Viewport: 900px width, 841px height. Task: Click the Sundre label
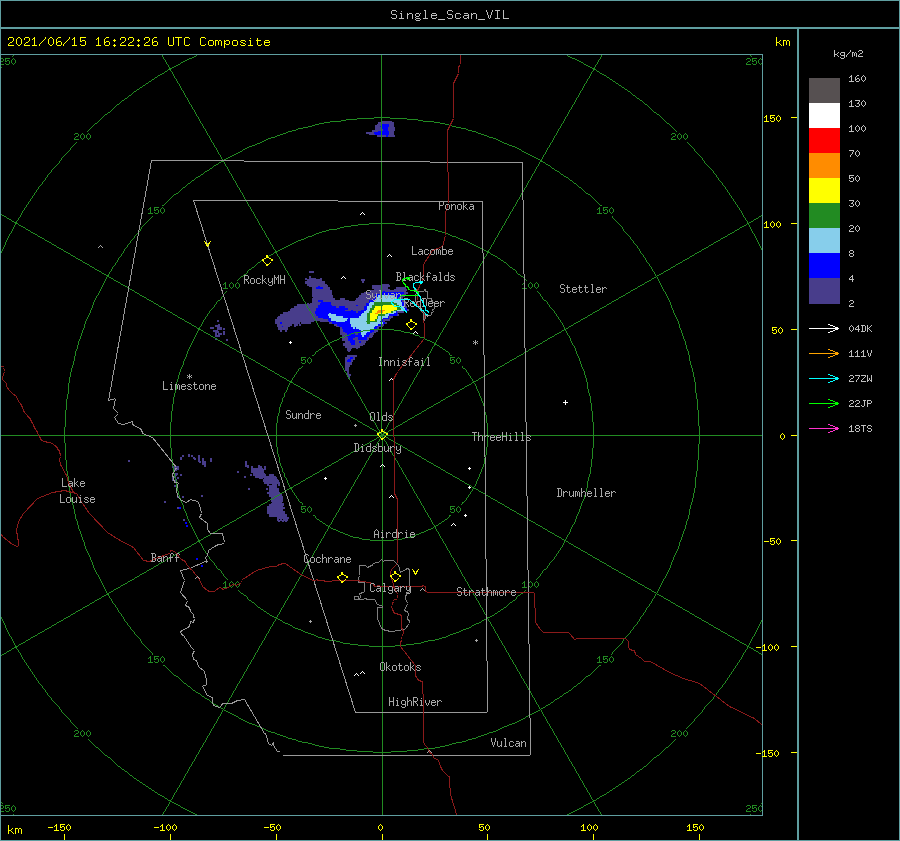(303, 415)
